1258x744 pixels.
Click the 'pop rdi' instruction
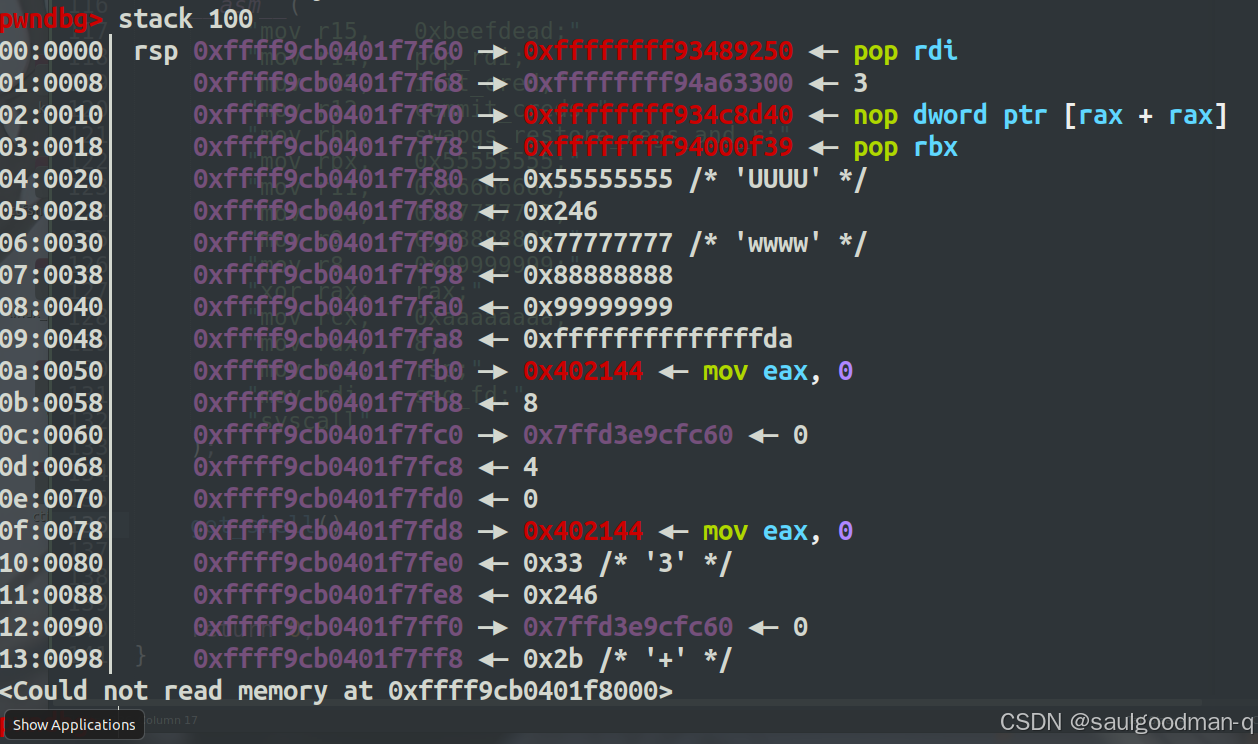tap(905, 51)
